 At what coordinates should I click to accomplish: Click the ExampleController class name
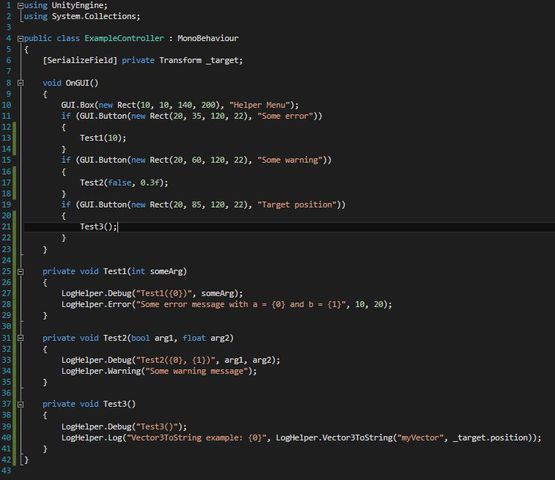click(124, 38)
